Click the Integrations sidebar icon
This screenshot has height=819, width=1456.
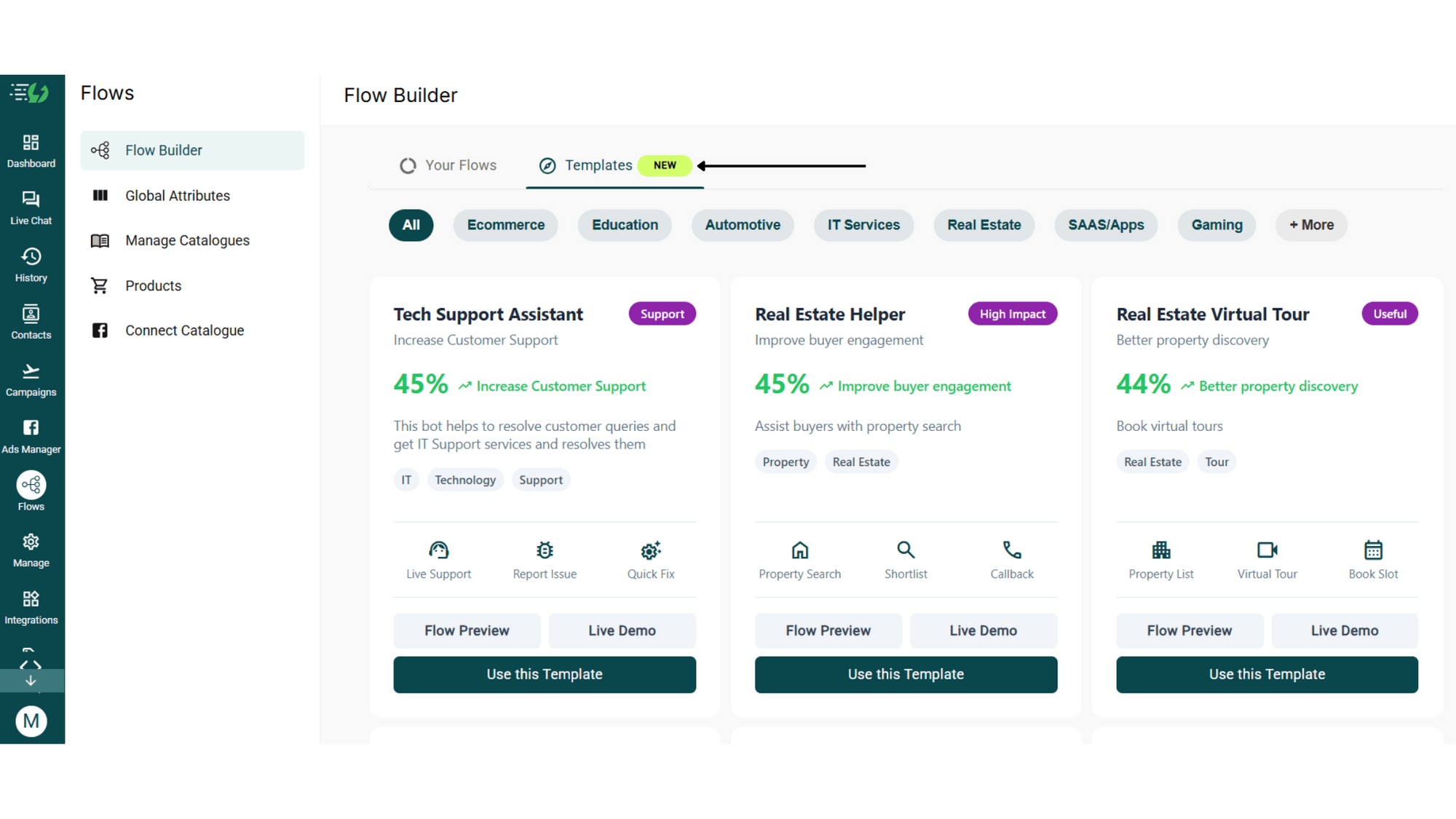(31, 608)
